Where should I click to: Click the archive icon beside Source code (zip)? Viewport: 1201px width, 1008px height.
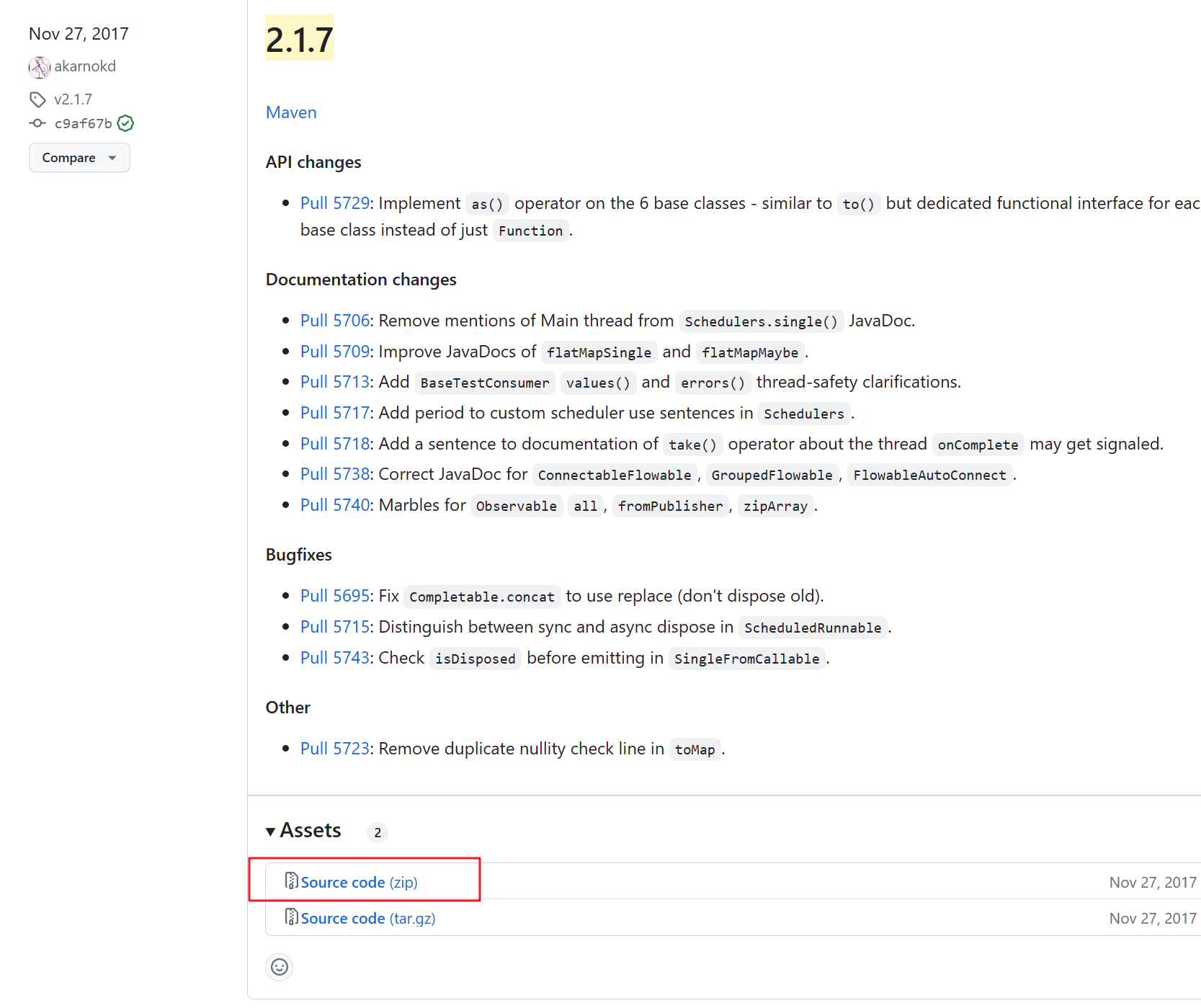291,881
